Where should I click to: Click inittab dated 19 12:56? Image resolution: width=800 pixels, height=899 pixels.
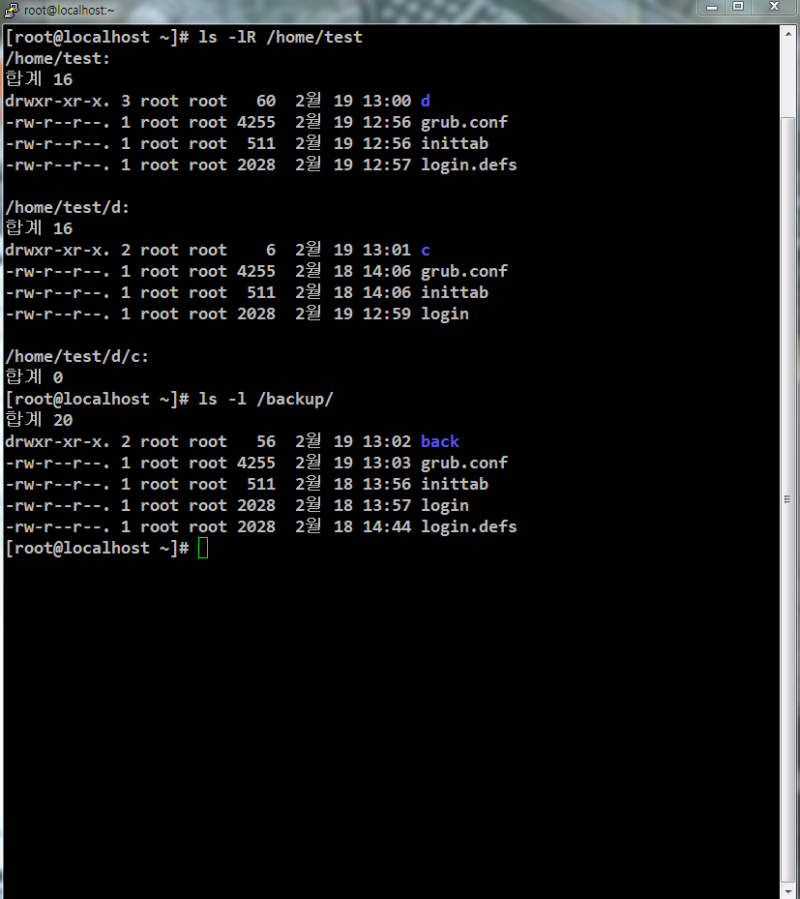click(455, 143)
